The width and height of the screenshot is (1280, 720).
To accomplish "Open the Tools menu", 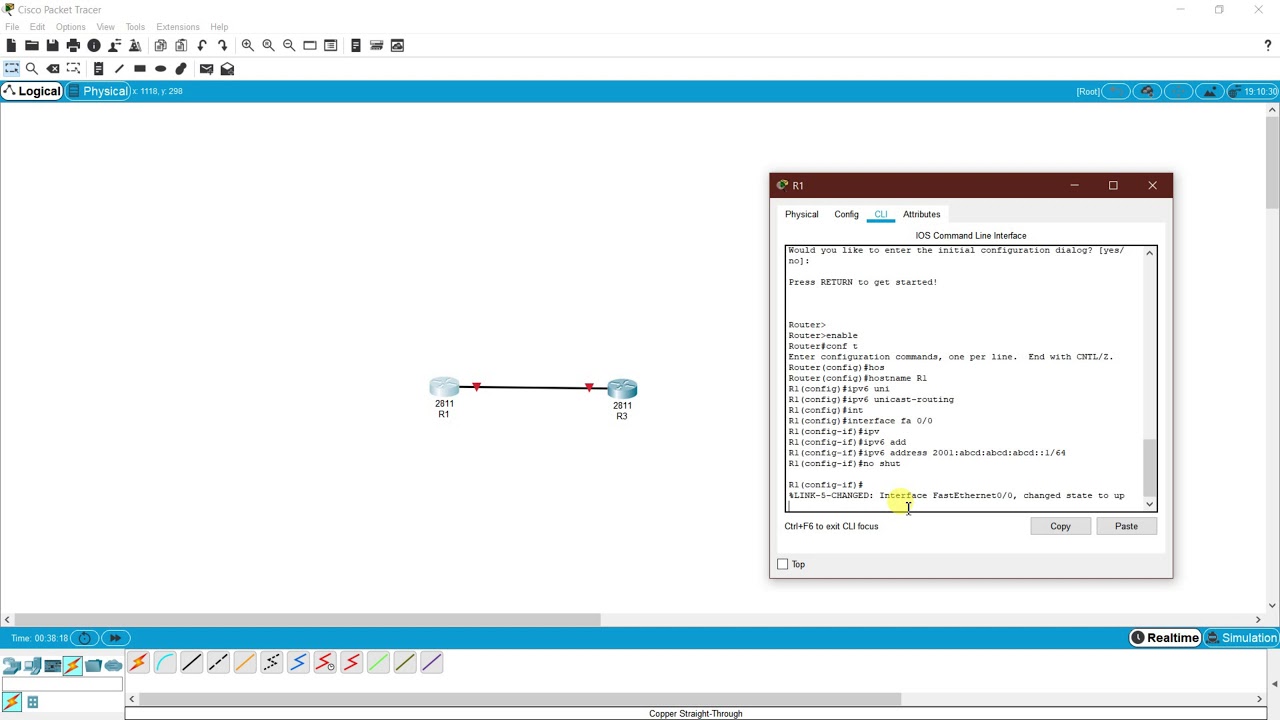I will pos(135,27).
